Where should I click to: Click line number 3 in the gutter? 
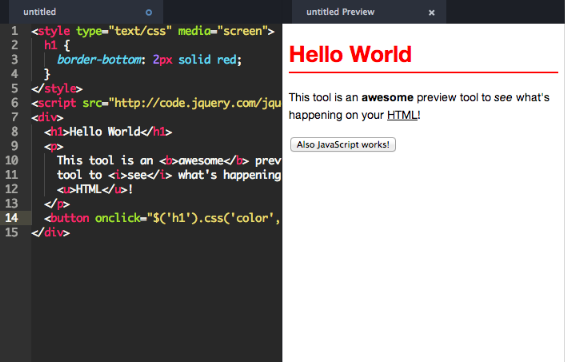[x=14, y=59]
